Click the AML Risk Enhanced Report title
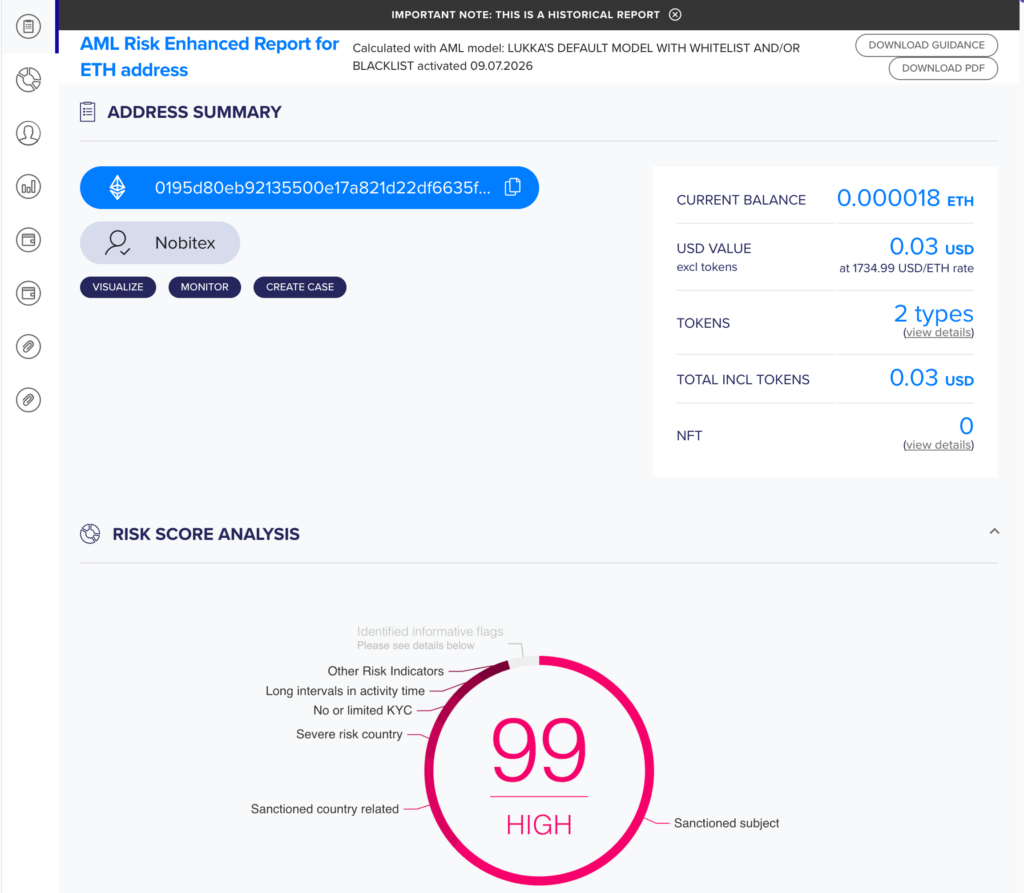Viewport: 1024px width, 893px height. (209, 57)
